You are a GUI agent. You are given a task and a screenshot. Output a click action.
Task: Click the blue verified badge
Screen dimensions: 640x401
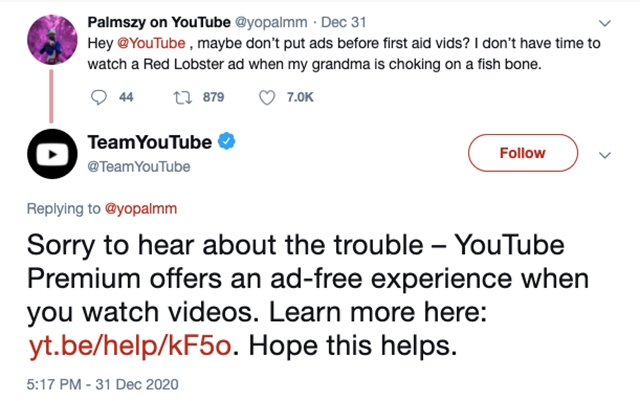(x=227, y=143)
